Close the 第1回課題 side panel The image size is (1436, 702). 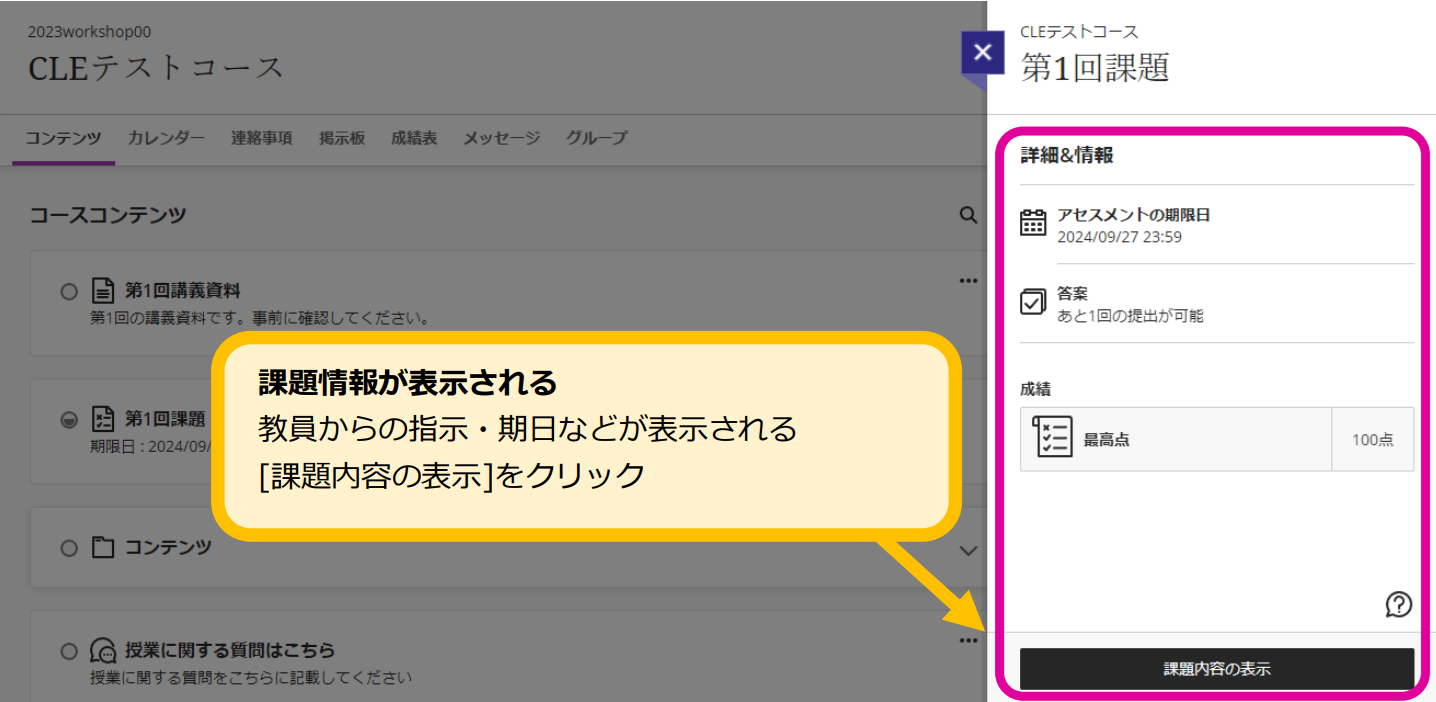click(x=982, y=53)
